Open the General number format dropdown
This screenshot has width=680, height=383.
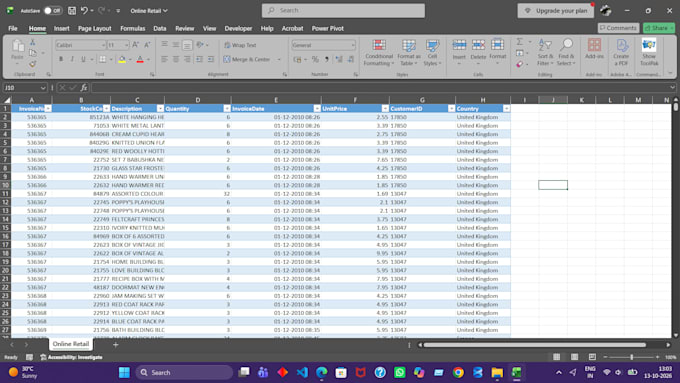point(353,45)
